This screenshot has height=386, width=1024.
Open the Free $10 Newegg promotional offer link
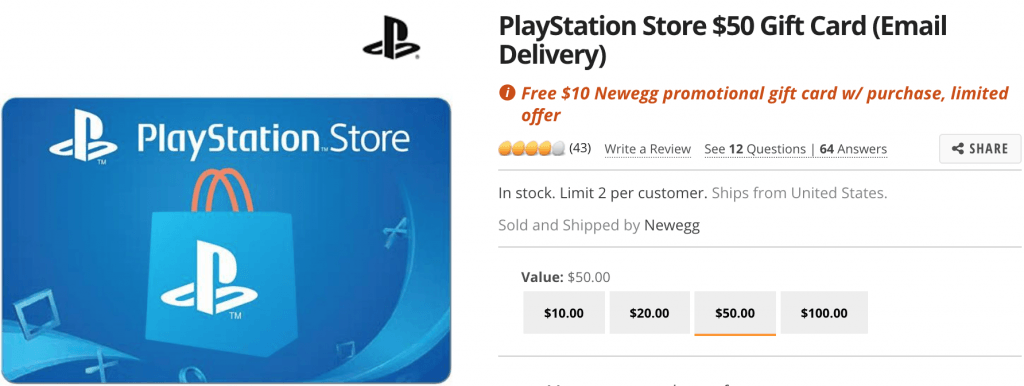(x=765, y=105)
